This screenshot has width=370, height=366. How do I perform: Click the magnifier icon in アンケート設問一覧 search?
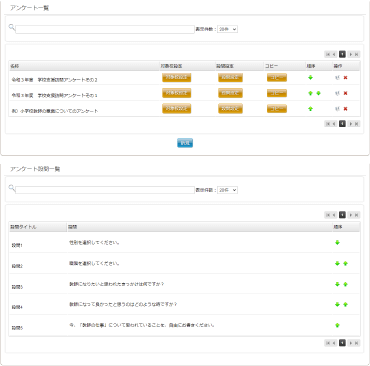coord(12,188)
